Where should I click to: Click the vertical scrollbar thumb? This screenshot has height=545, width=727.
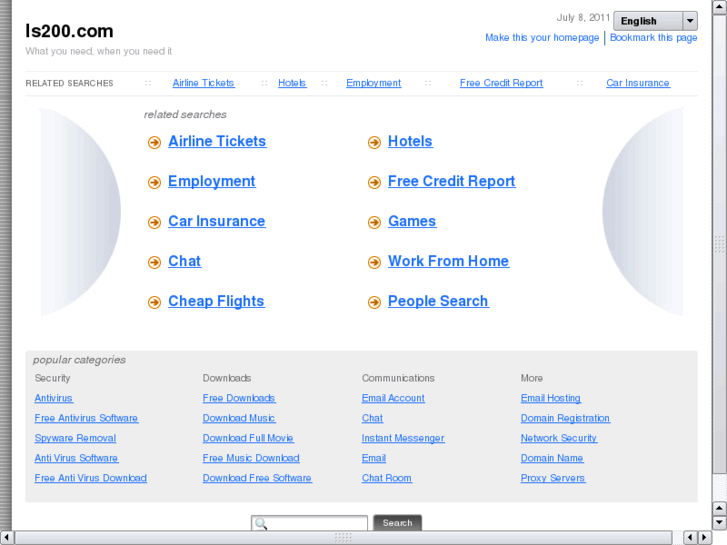pos(719,244)
